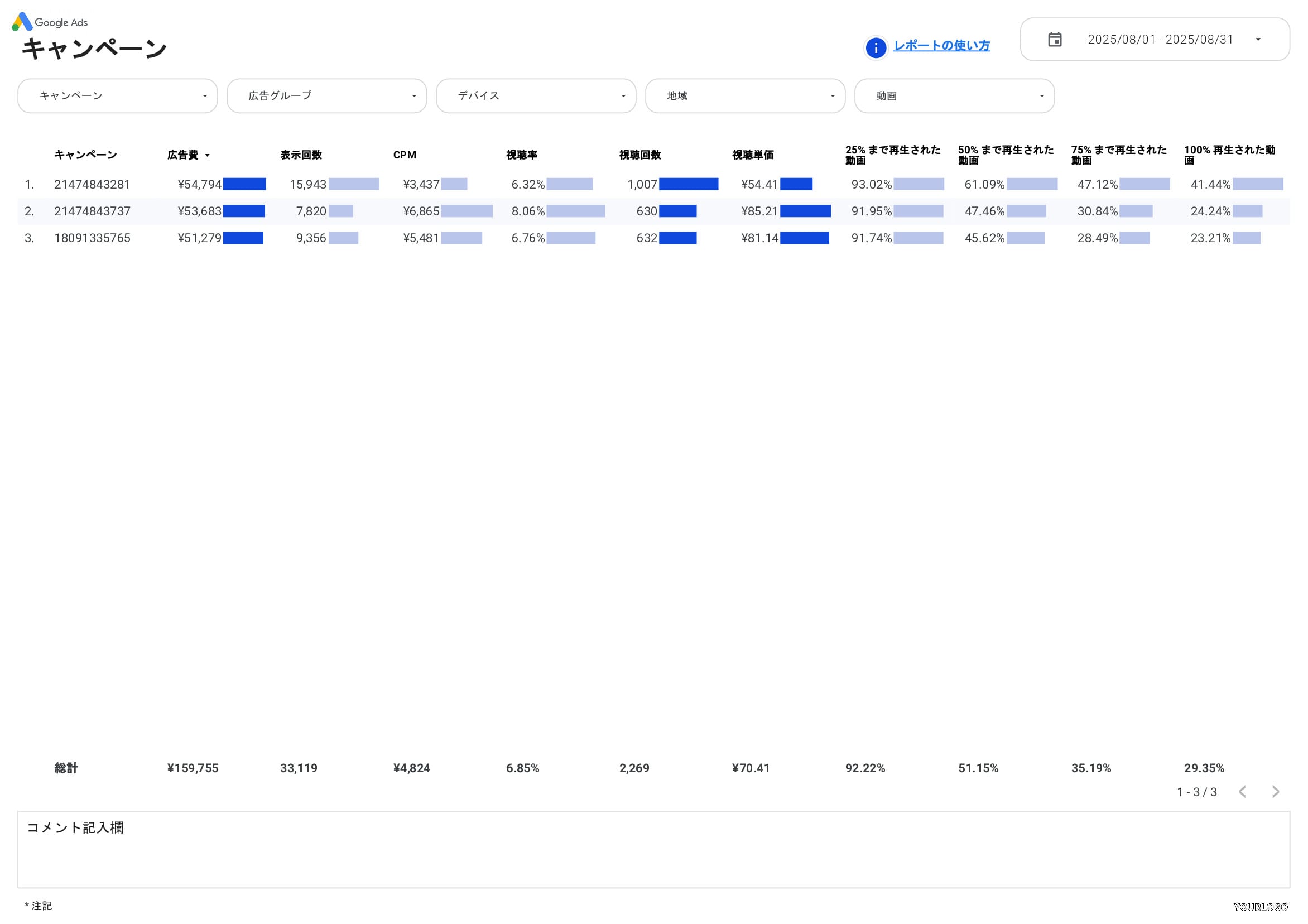Screen dimensions: 1308x924
Task: Go to next table page arrow
Action: pos(1276,792)
